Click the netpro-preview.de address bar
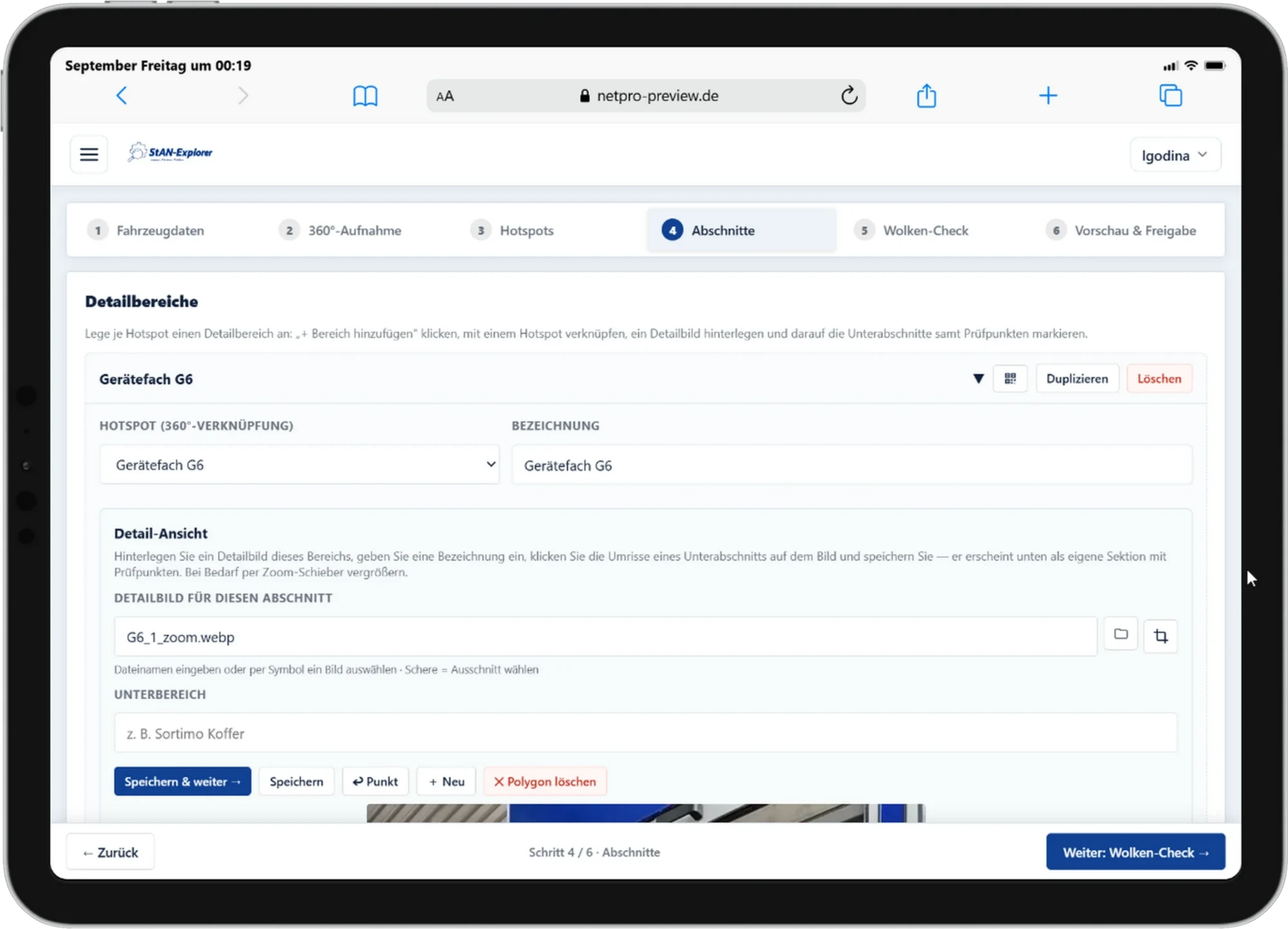The width and height of the screenshot is (1288, 929). click(646, 96)
